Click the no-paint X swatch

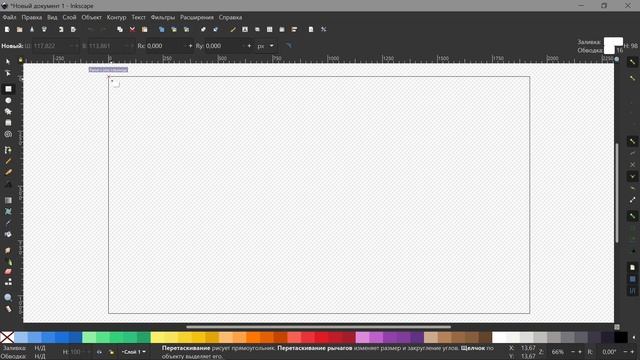click(7, 338)
